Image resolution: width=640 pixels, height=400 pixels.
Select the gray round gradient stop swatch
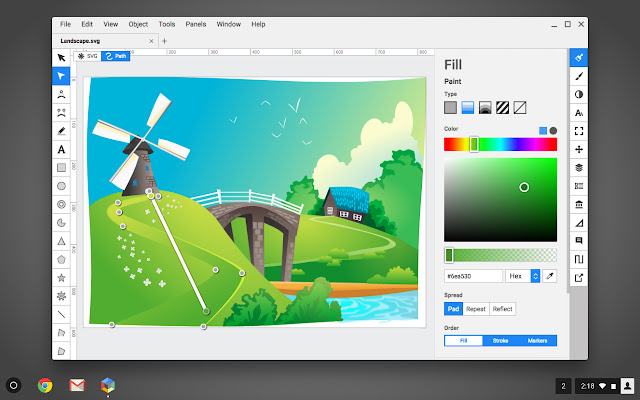tap(553, 131)
